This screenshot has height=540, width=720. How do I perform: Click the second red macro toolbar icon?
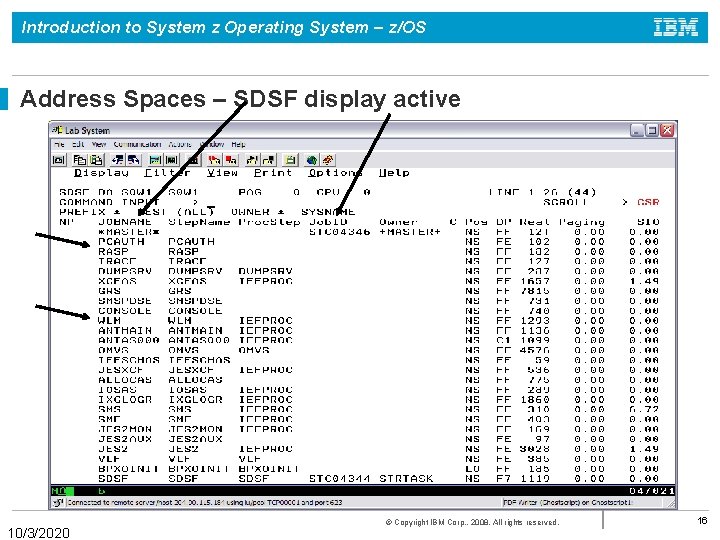(231, 160)
